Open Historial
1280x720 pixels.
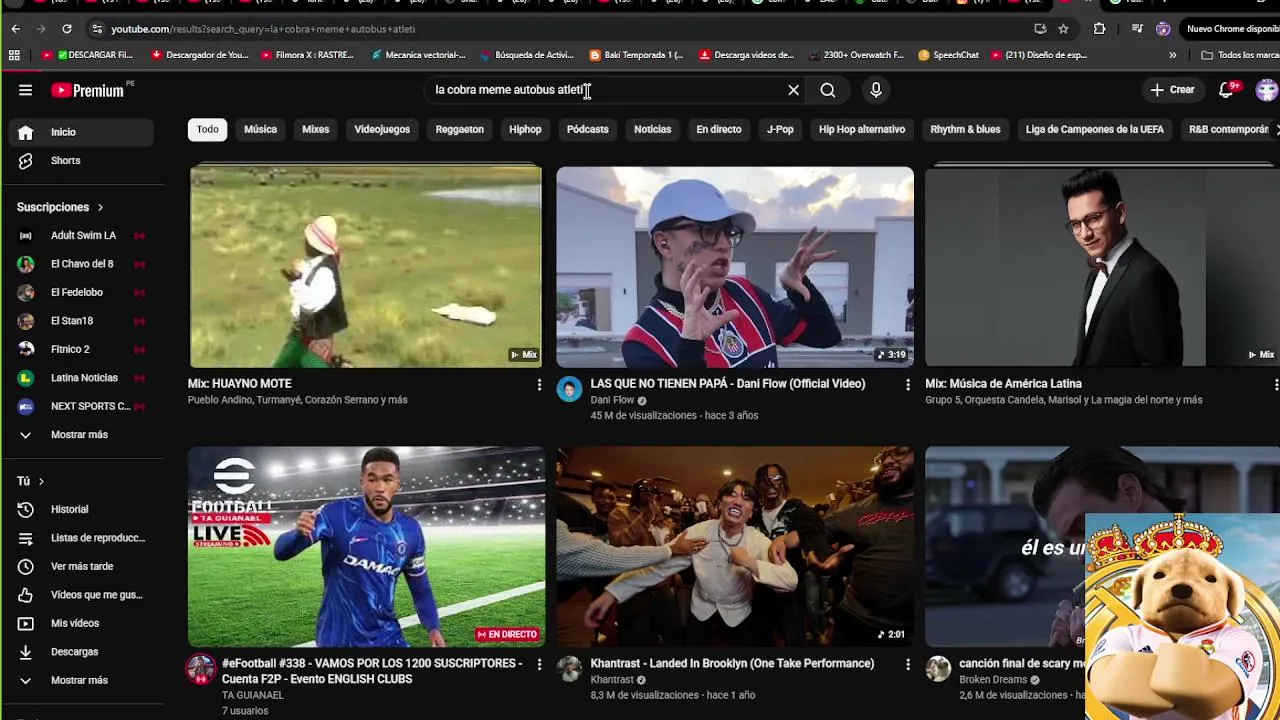pyautogui.click(x=82, y=510)
